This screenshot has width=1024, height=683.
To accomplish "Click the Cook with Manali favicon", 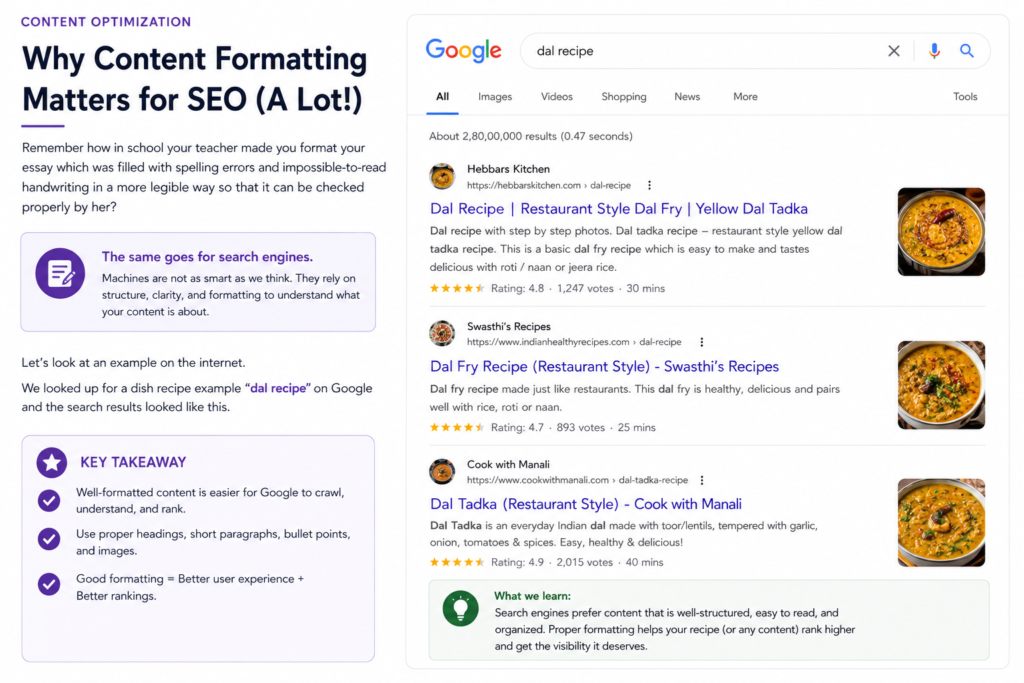I will click(x=442, y=471).
